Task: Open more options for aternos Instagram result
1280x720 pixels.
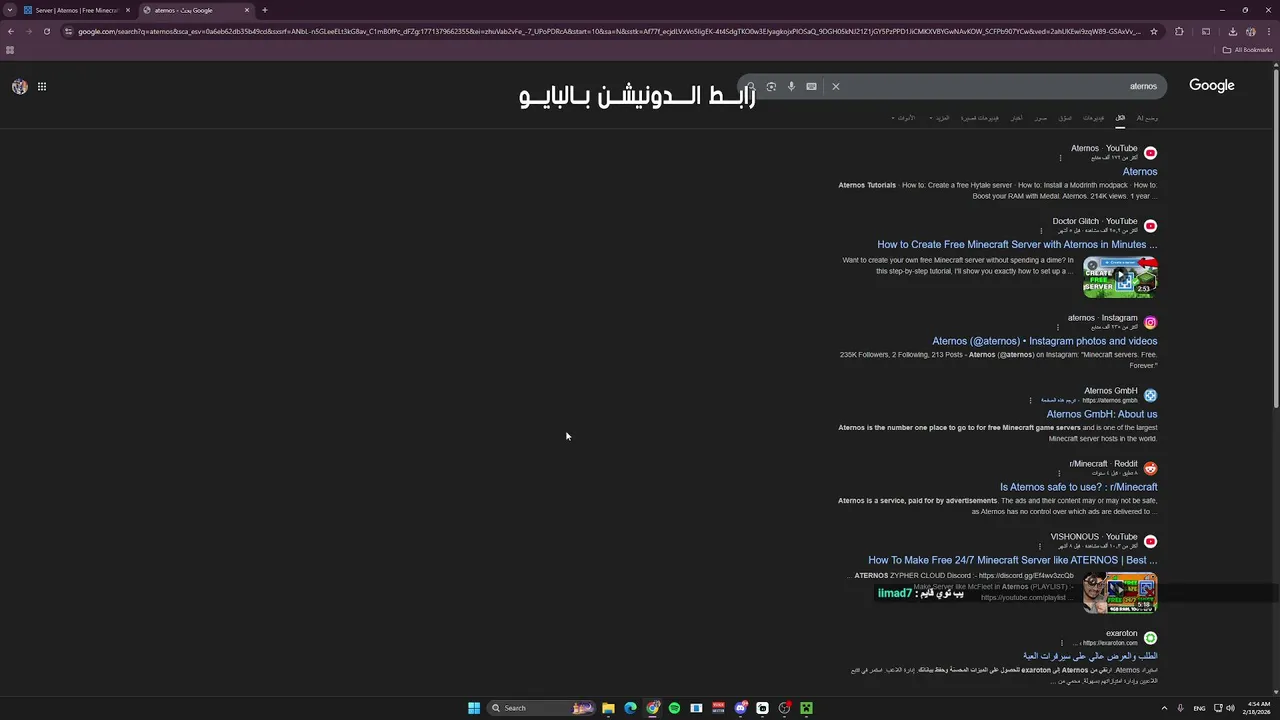Action: [x=1056, y=327]
